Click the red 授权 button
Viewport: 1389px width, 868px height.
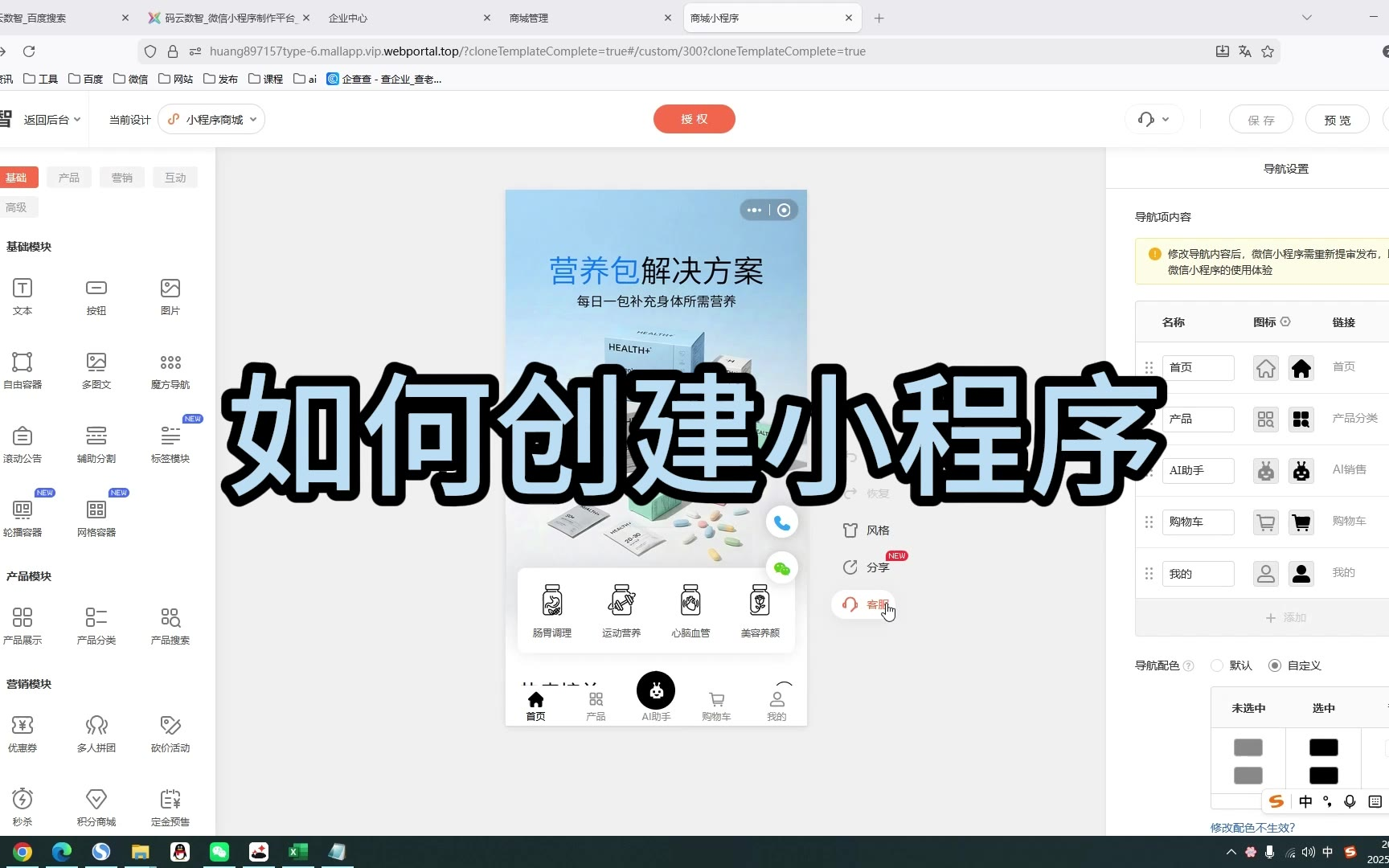[x=694, y=119]
